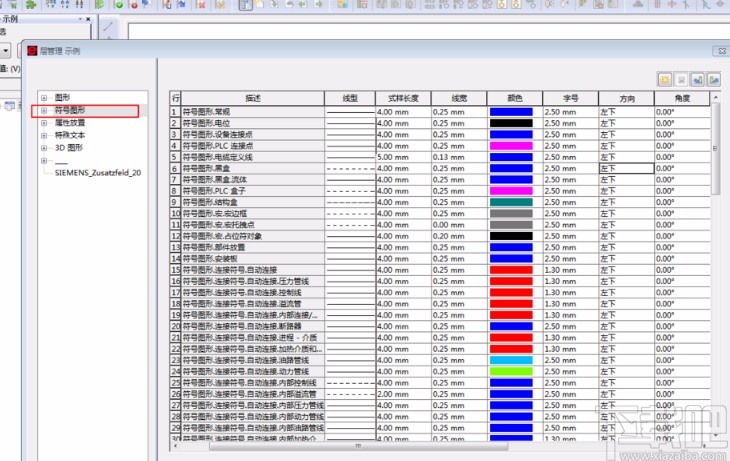
Task: Select 特殊文本 in the layer tree
Action: [x=70, y=136]
